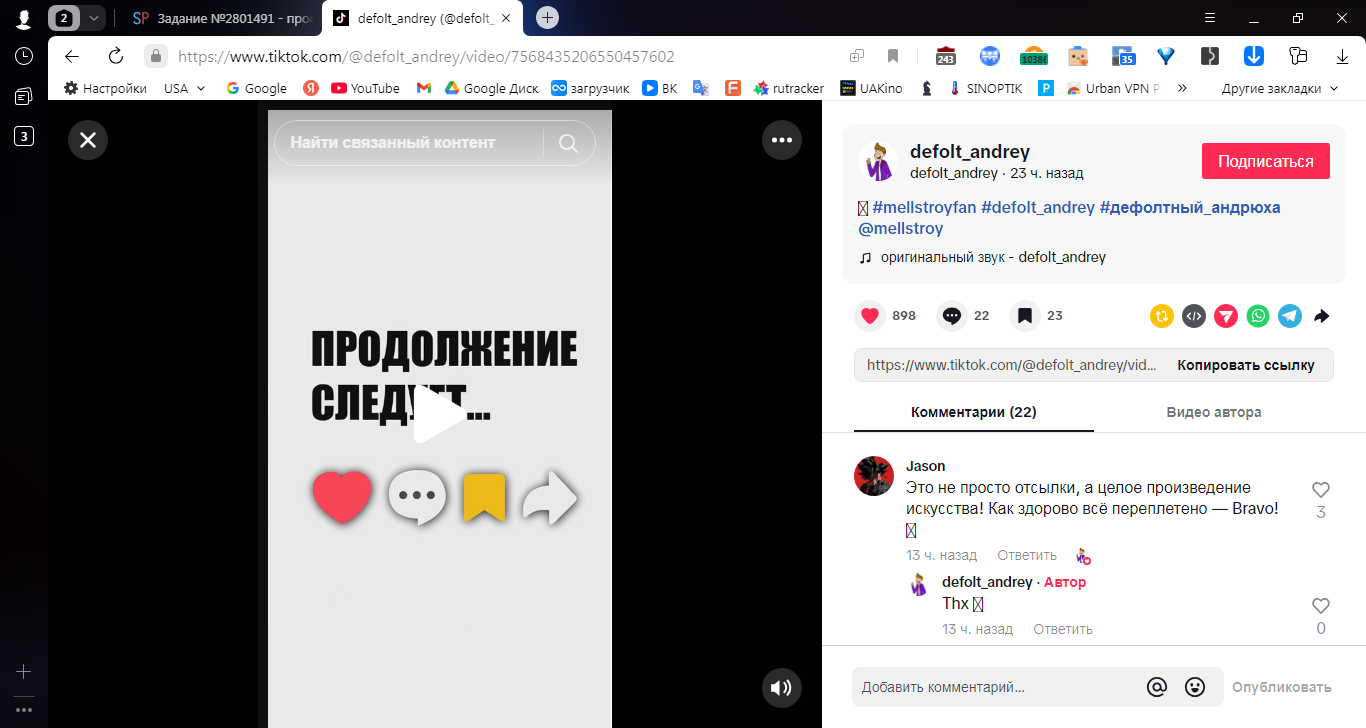Click the yellow repost icon
The width and height of the screenshot is (1366, 728).
coord(1162,316)
